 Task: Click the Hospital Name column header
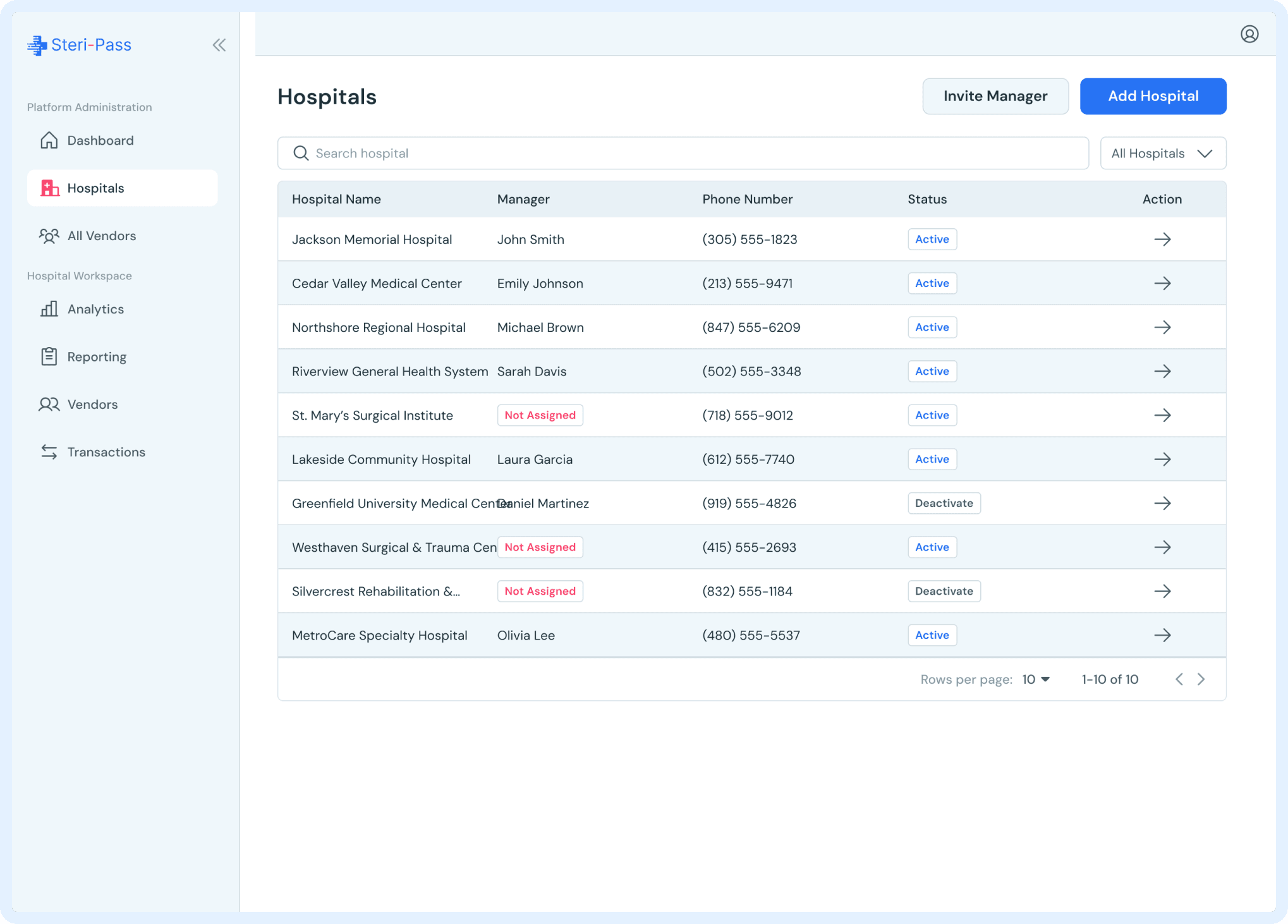tap(336, 199)
